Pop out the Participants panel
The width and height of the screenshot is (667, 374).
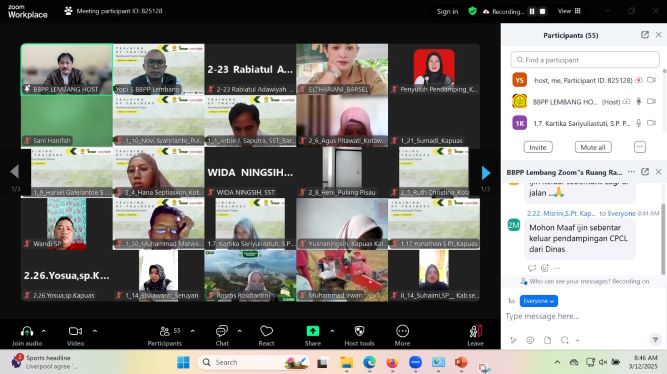coord(644,35)
